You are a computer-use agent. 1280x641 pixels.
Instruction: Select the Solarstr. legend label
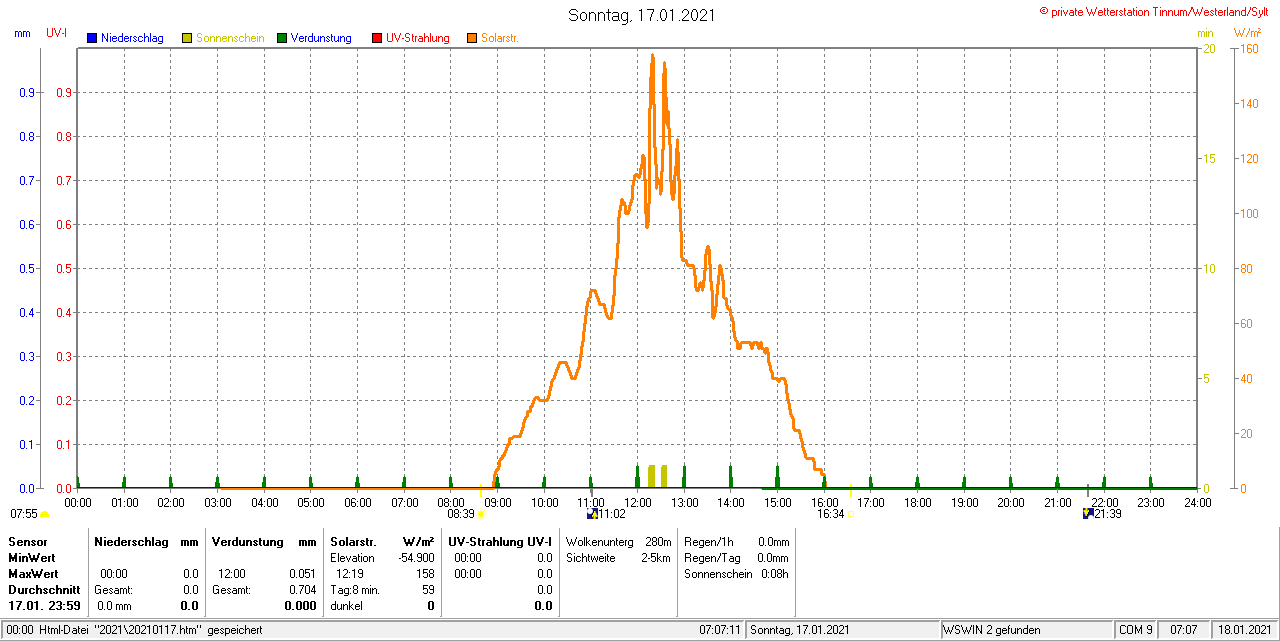pos(500,38)
